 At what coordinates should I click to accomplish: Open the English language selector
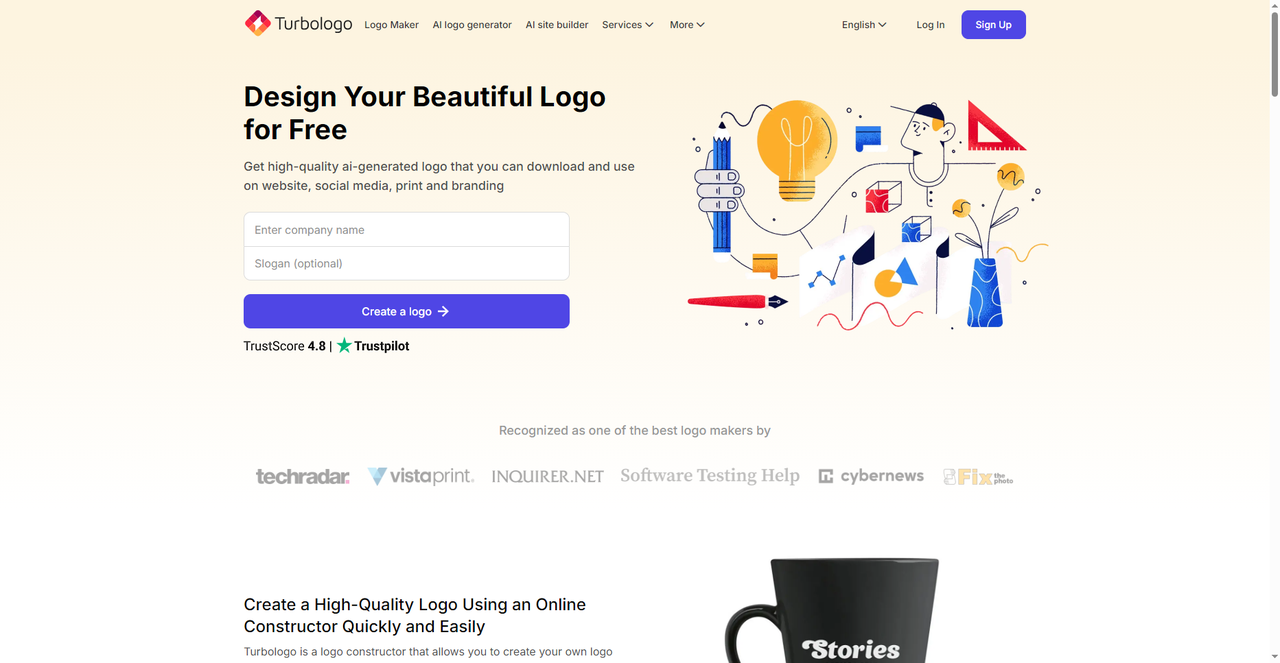coord(864,25)
